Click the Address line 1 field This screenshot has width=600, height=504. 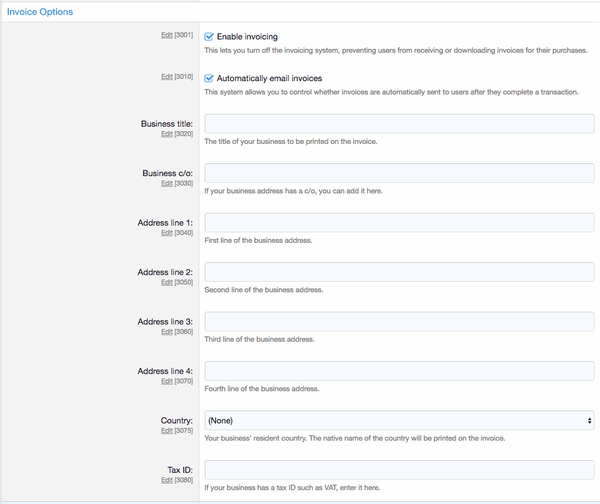coord(399,223)
